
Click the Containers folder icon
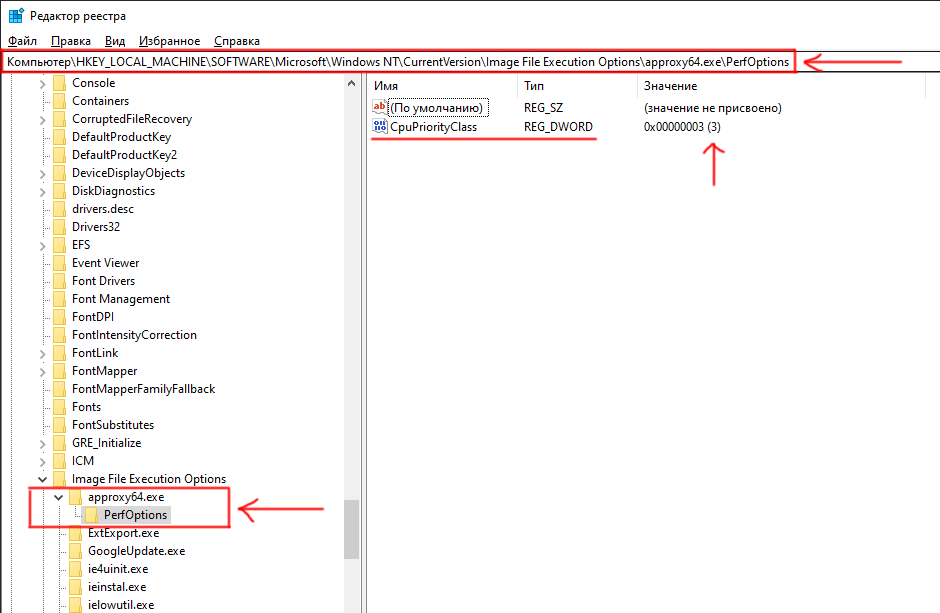click(x=59, y=101)
